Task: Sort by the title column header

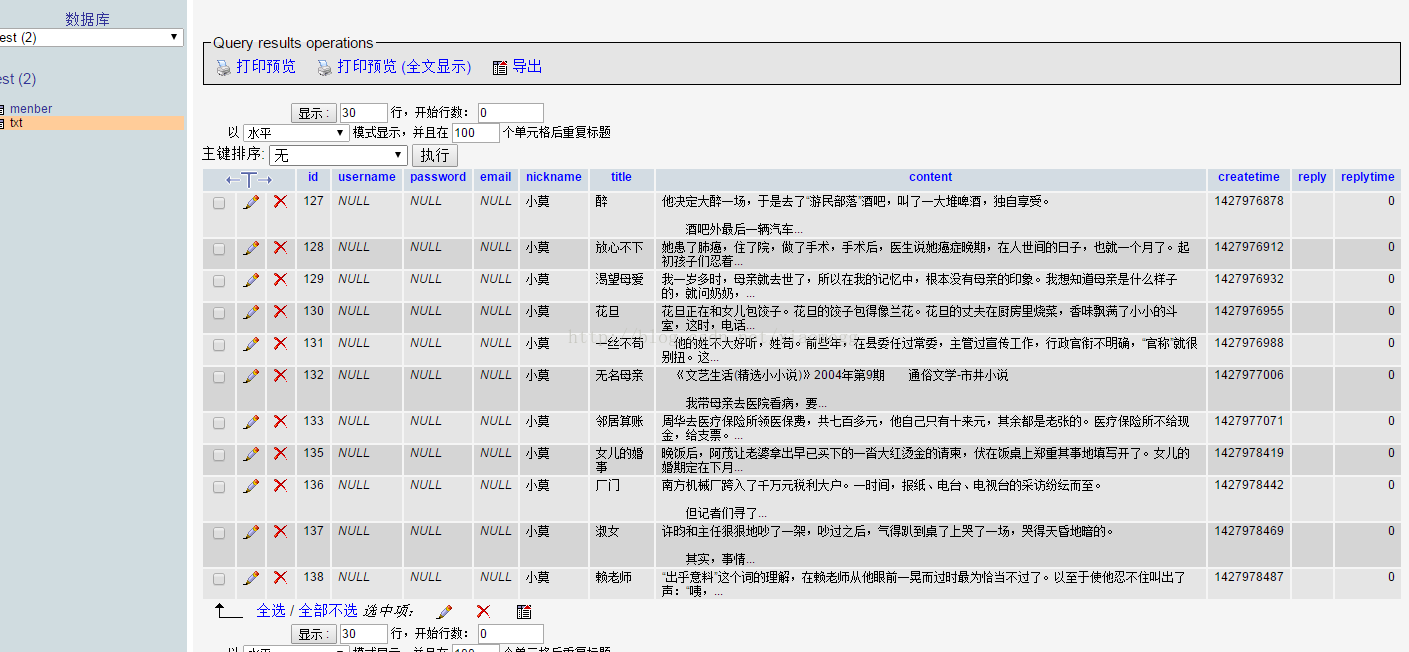Action: click(622, 177)
